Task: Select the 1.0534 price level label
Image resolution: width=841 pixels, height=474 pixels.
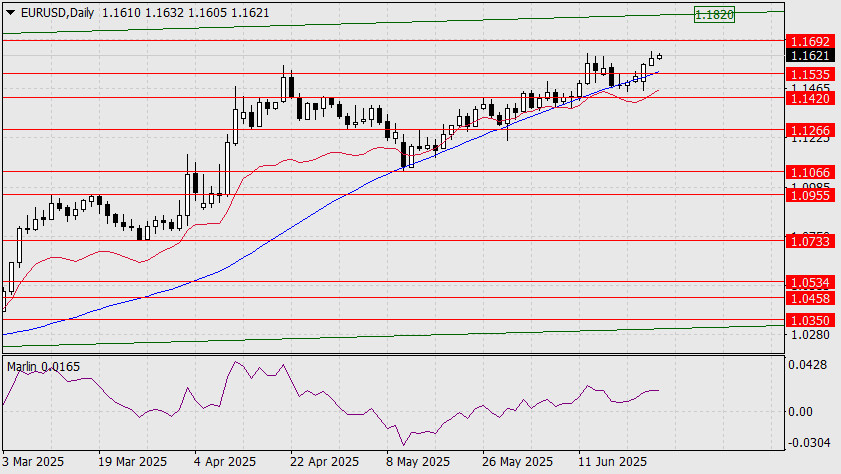Action: click(x=810, y=282)
